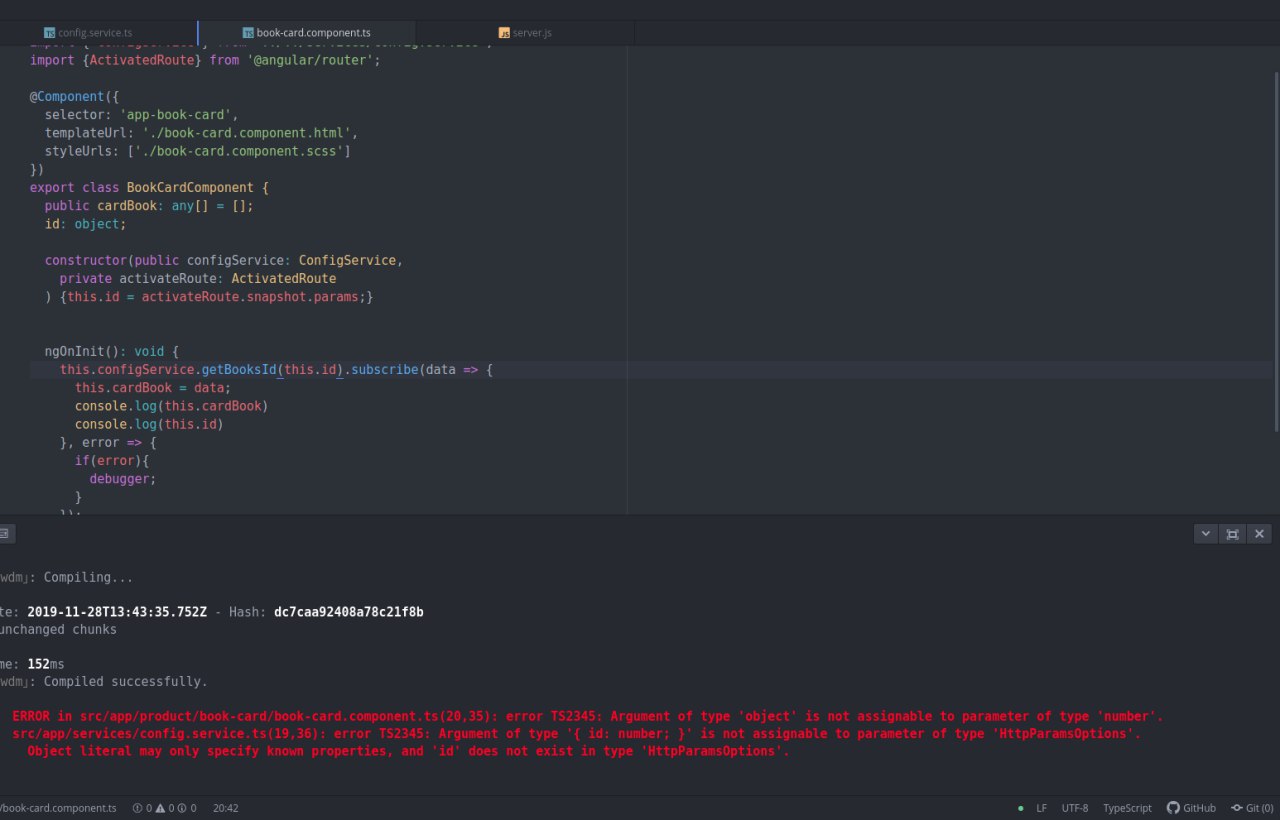Collapse the terminal panel with the chevron
This screenshot has height=820, width=1280.
click(1206, 534)
